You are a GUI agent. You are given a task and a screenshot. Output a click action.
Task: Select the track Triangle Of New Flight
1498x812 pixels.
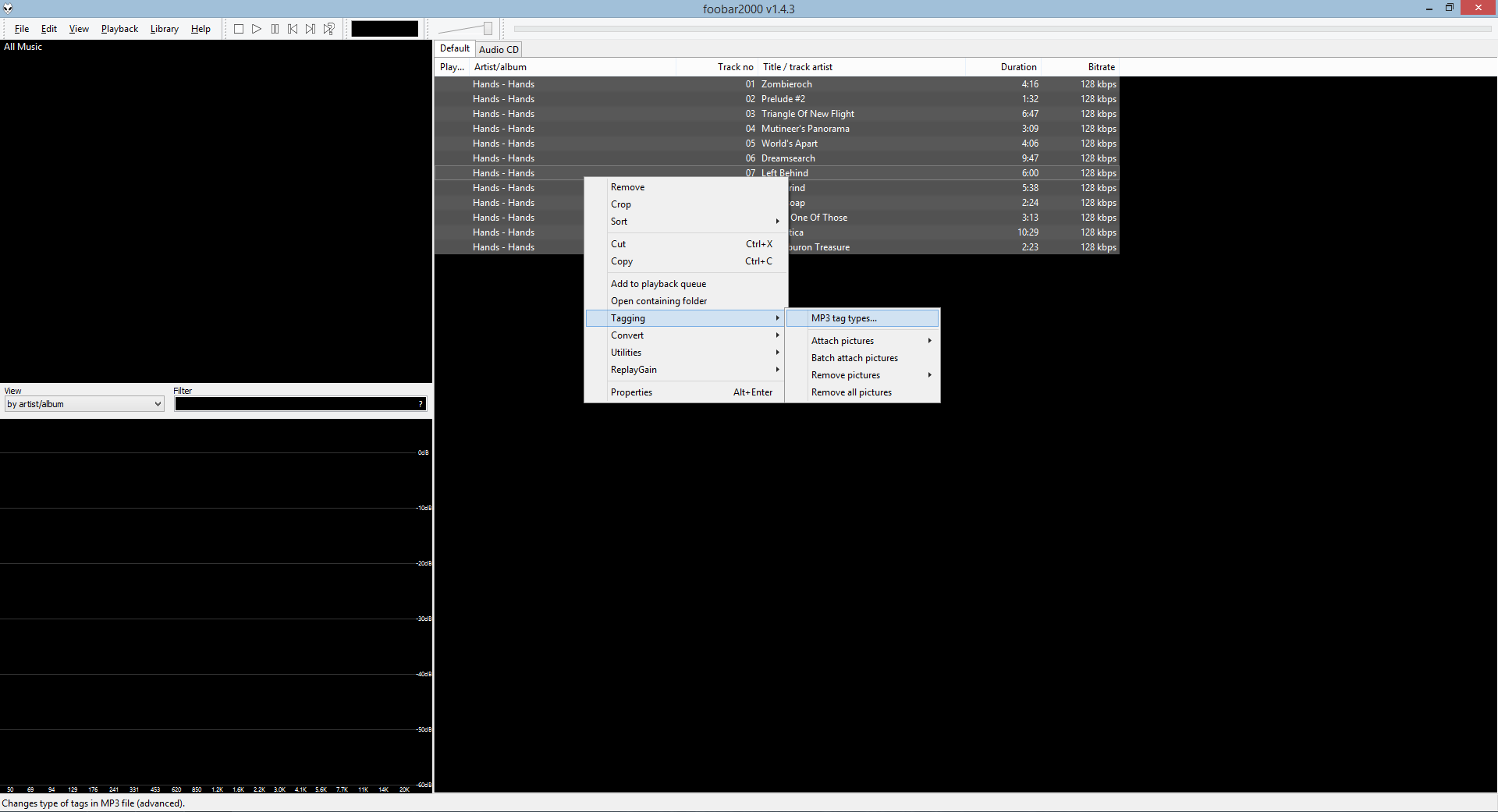[776, 114]
